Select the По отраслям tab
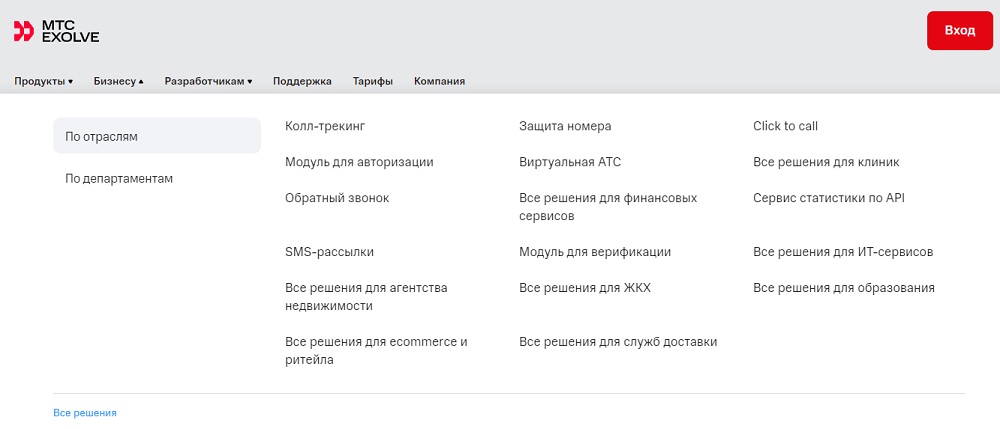Viewport: 1000px width, 429px height. tap(157, 136)
